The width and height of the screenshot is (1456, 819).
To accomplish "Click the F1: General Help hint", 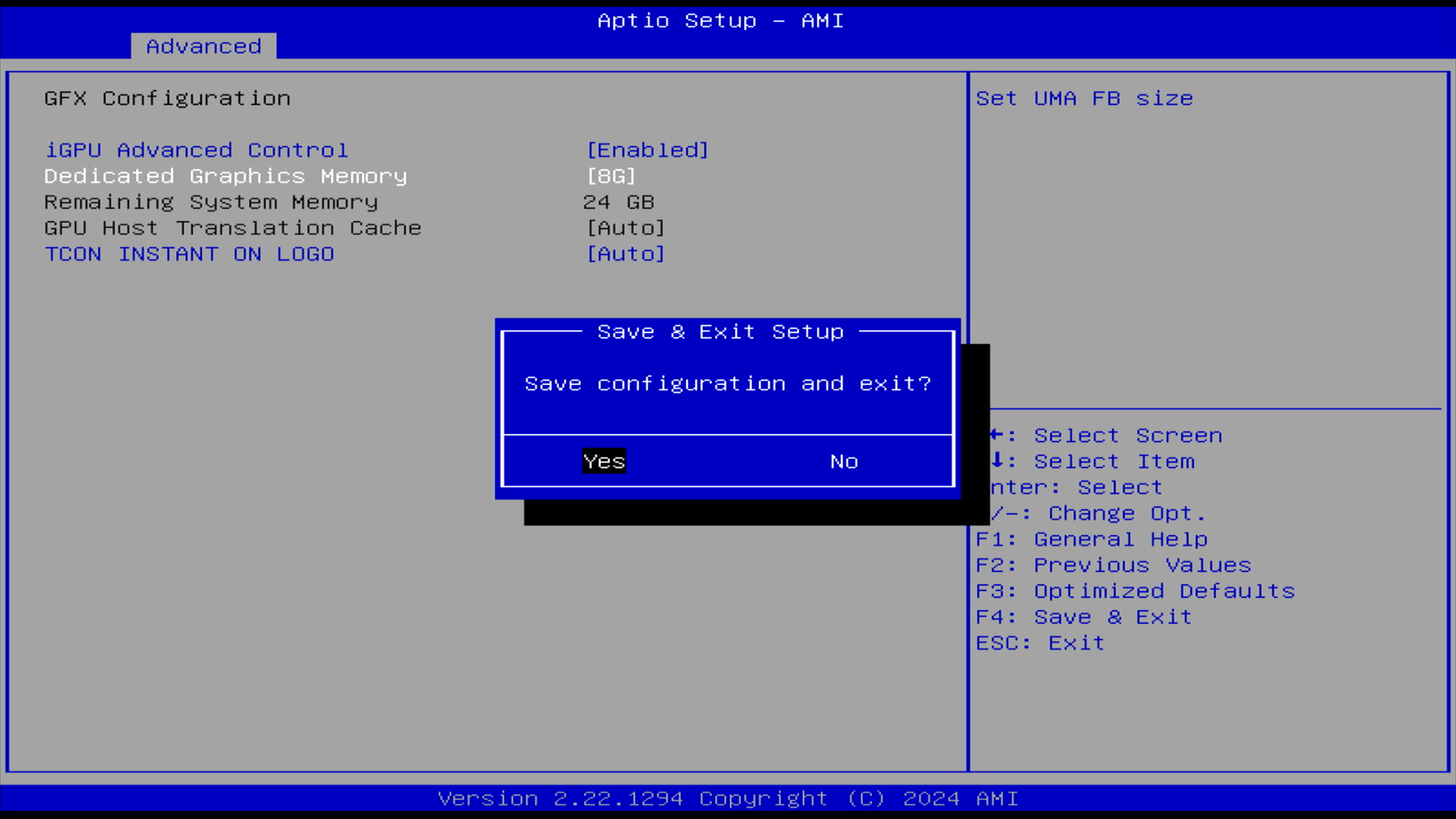I will coord(1091,539).
